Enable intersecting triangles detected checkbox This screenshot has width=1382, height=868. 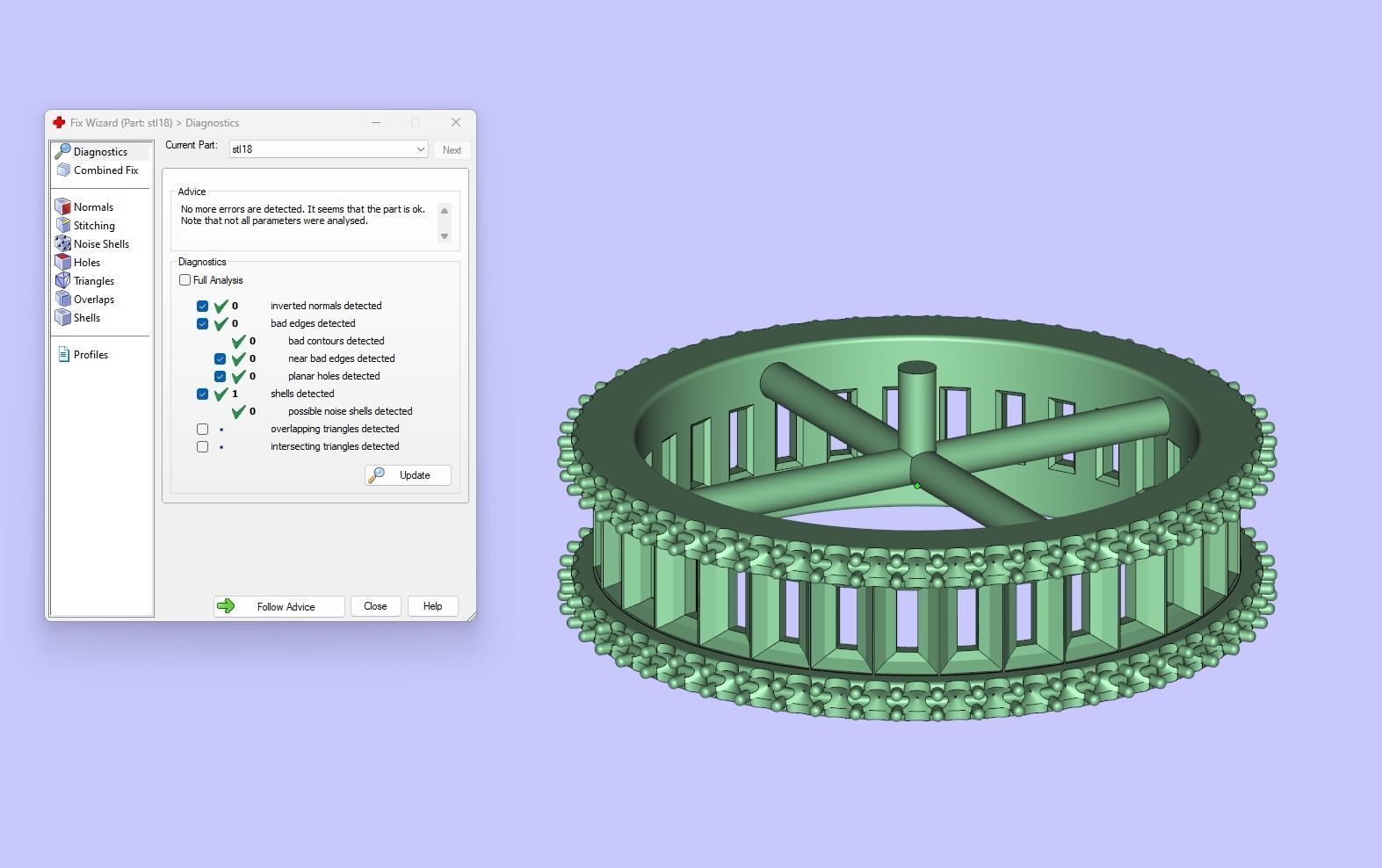pos(202,446)
